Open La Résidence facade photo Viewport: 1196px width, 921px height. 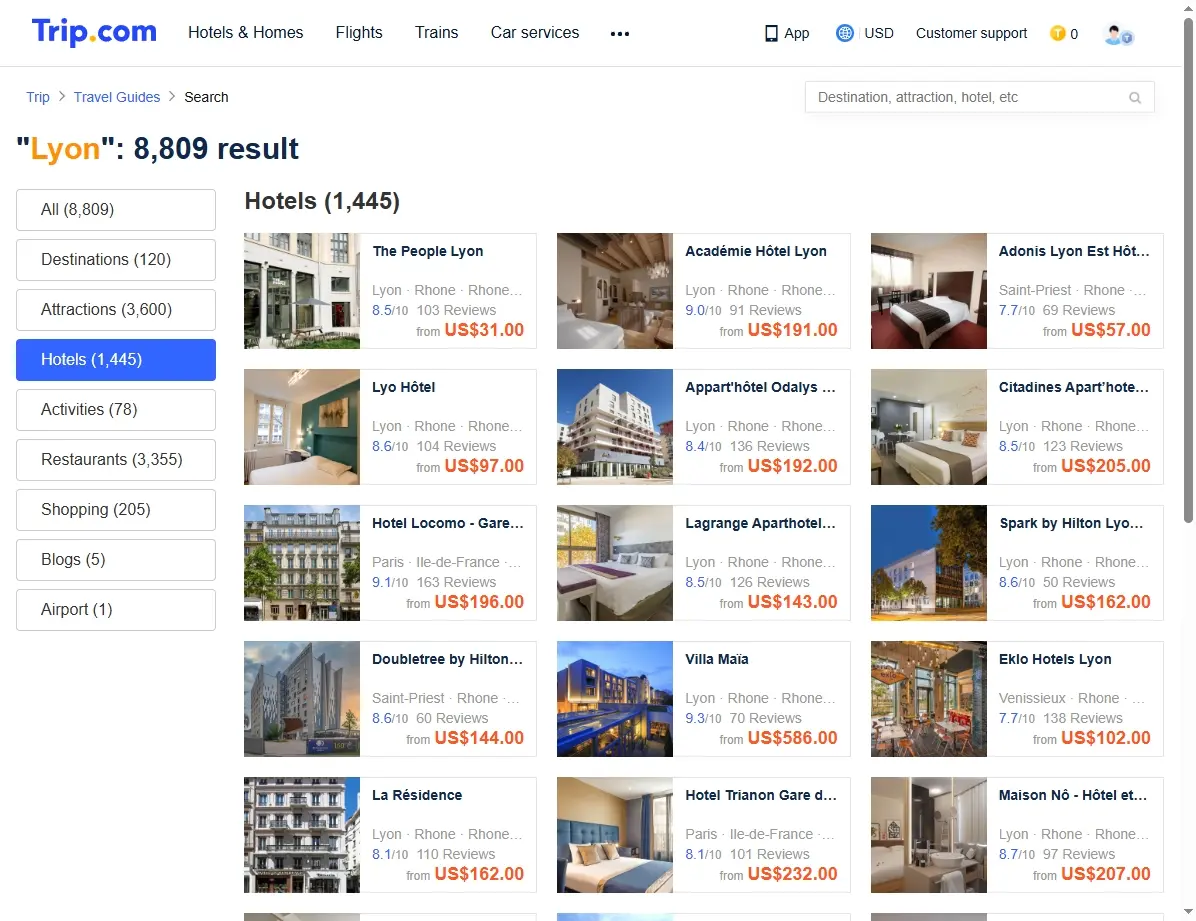pyautogui.click(x=302, y=835)
